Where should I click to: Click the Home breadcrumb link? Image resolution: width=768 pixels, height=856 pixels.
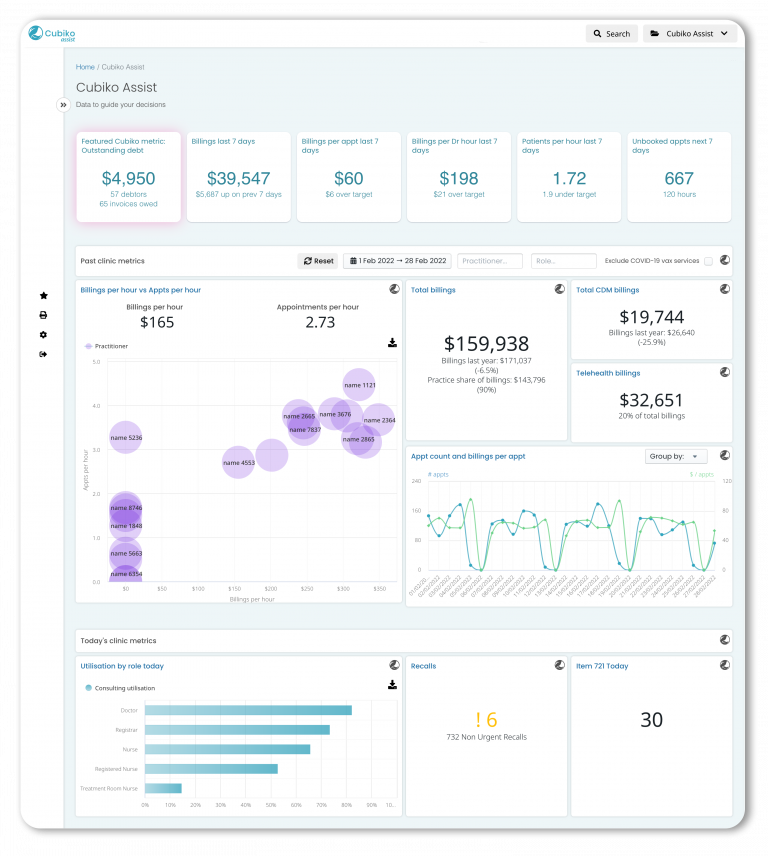(x=85, y=67)
